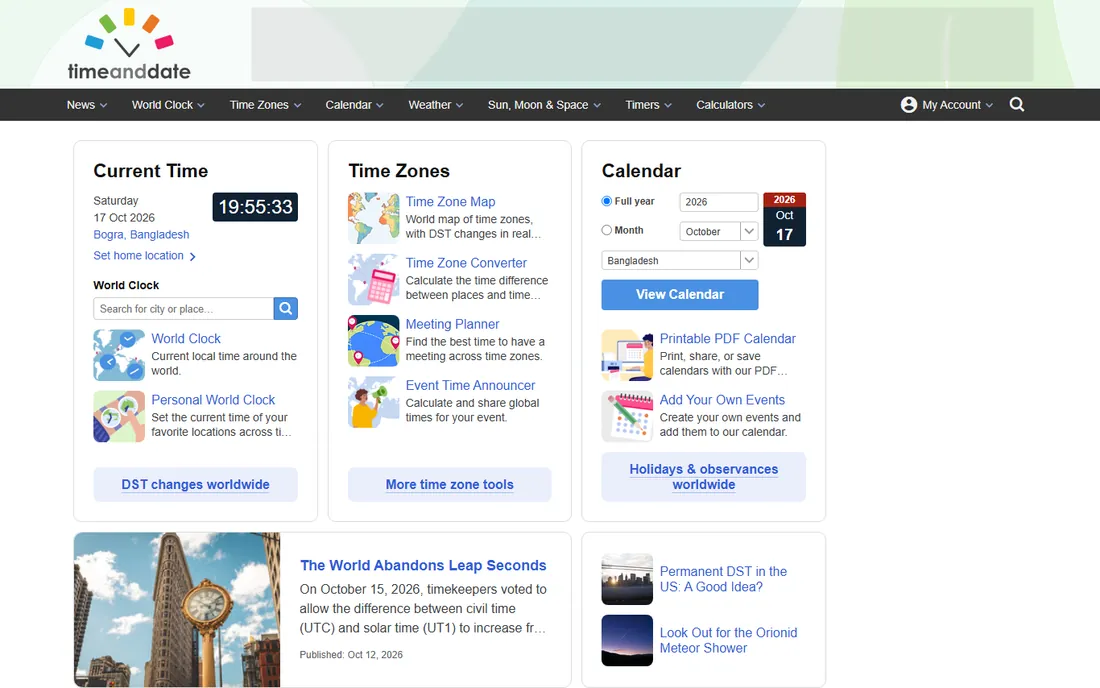
Task: Click the 19:55:33 digital clock
Action: [x=255, y=207]
